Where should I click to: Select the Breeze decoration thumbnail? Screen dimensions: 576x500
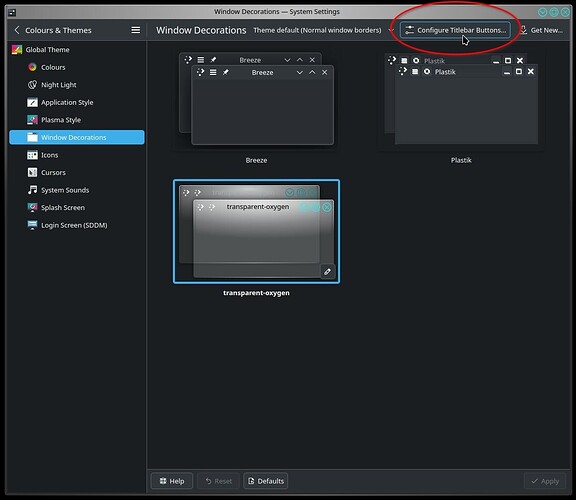[x=256, y=99]
